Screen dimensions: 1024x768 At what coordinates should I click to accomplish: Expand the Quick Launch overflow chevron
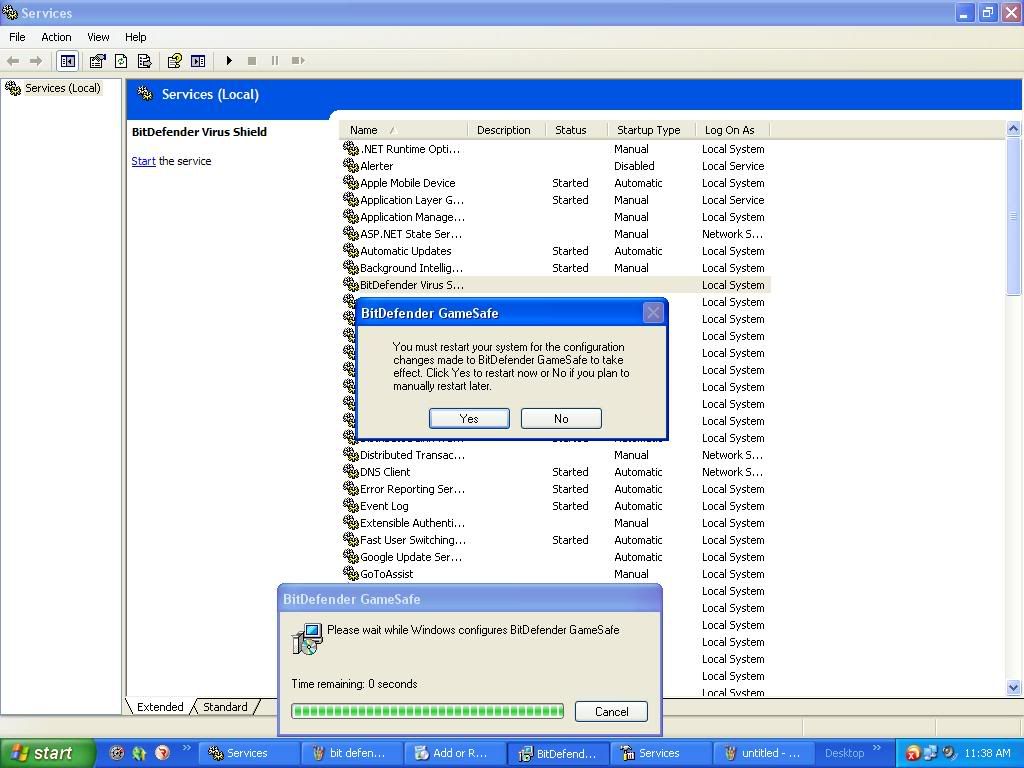pyautogui.click(x=187, y=747)
